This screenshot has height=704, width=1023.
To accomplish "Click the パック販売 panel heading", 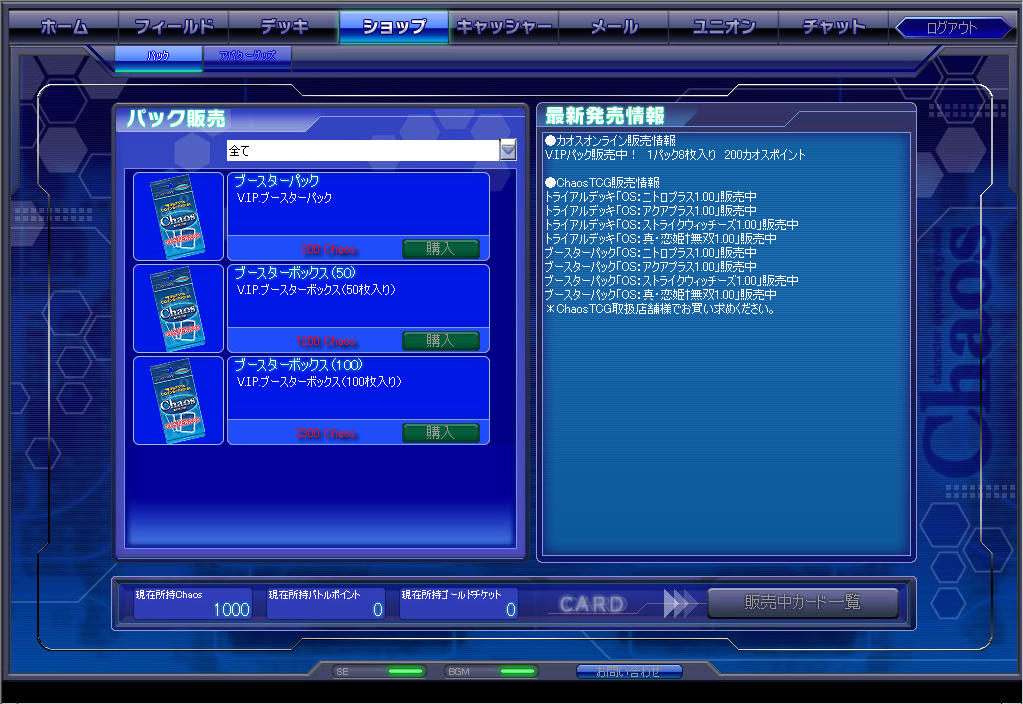I will (176, 119).
